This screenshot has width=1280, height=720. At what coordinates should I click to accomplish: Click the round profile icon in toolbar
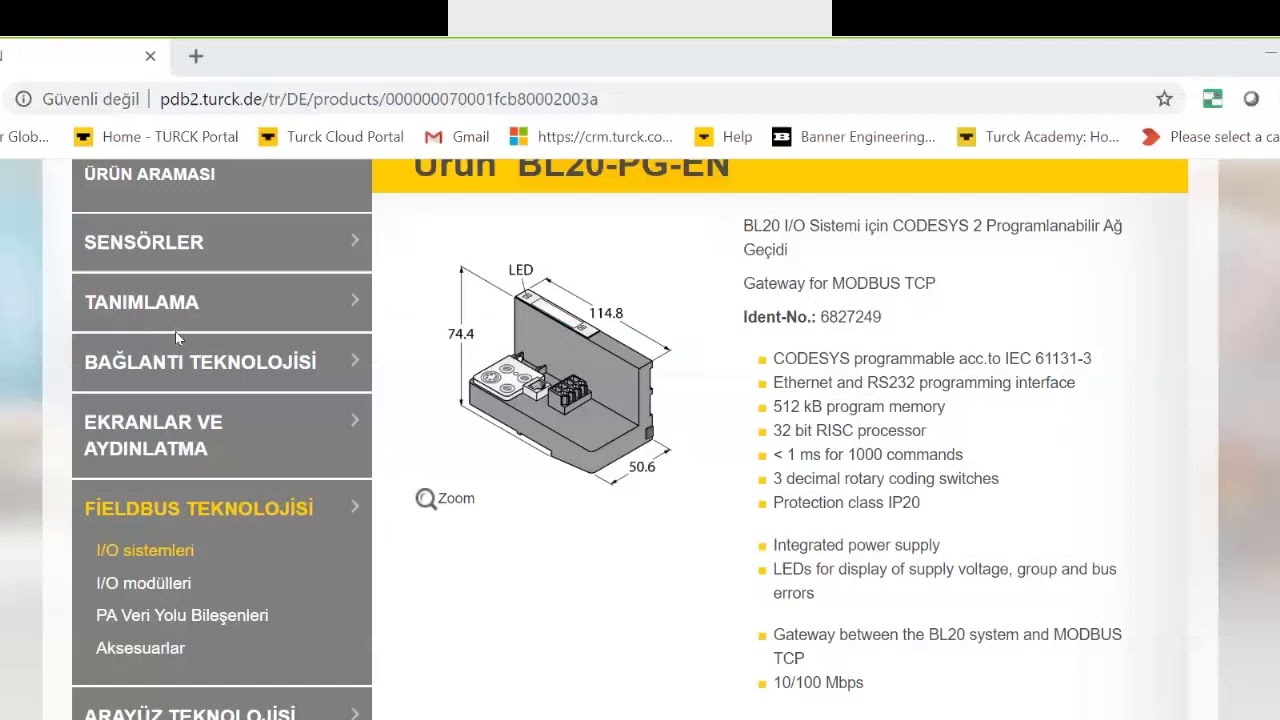tap(1251, 99)
